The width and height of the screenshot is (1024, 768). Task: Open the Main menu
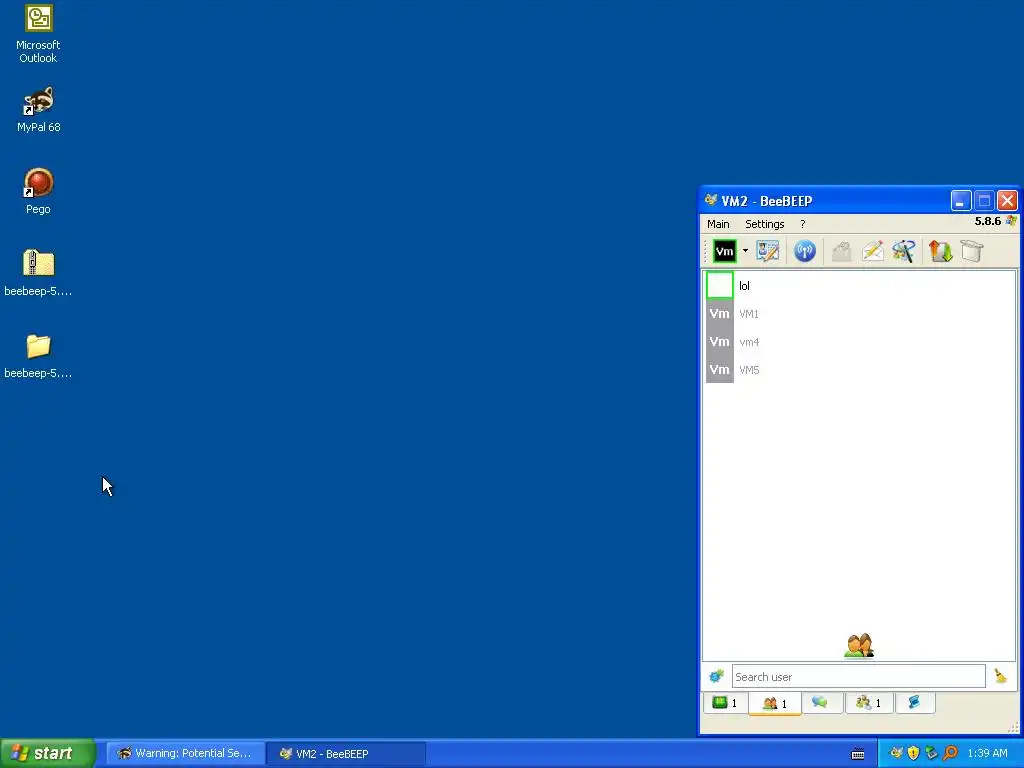(x=718, y=224)
